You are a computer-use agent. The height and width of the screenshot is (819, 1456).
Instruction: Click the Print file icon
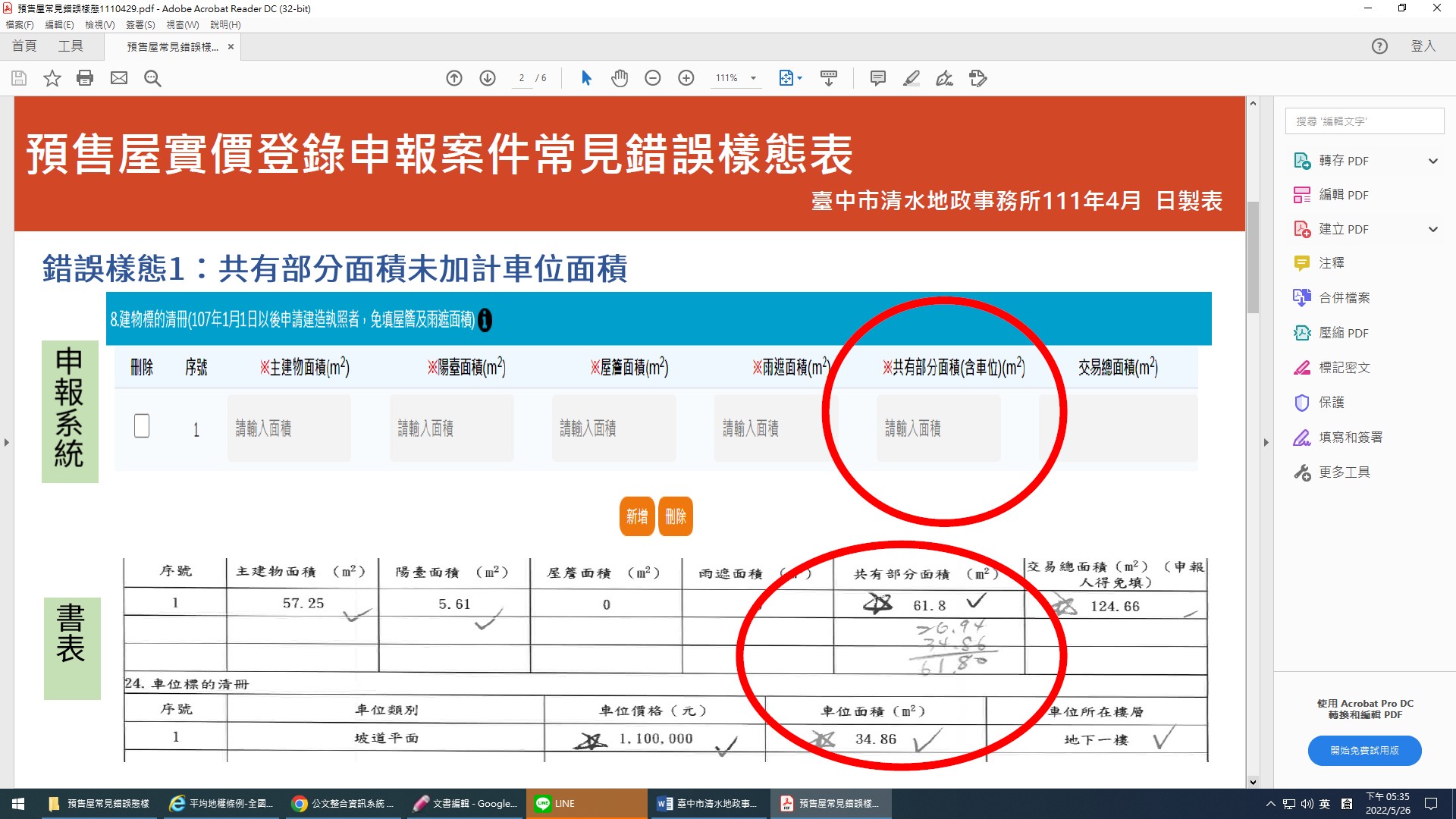85,78
